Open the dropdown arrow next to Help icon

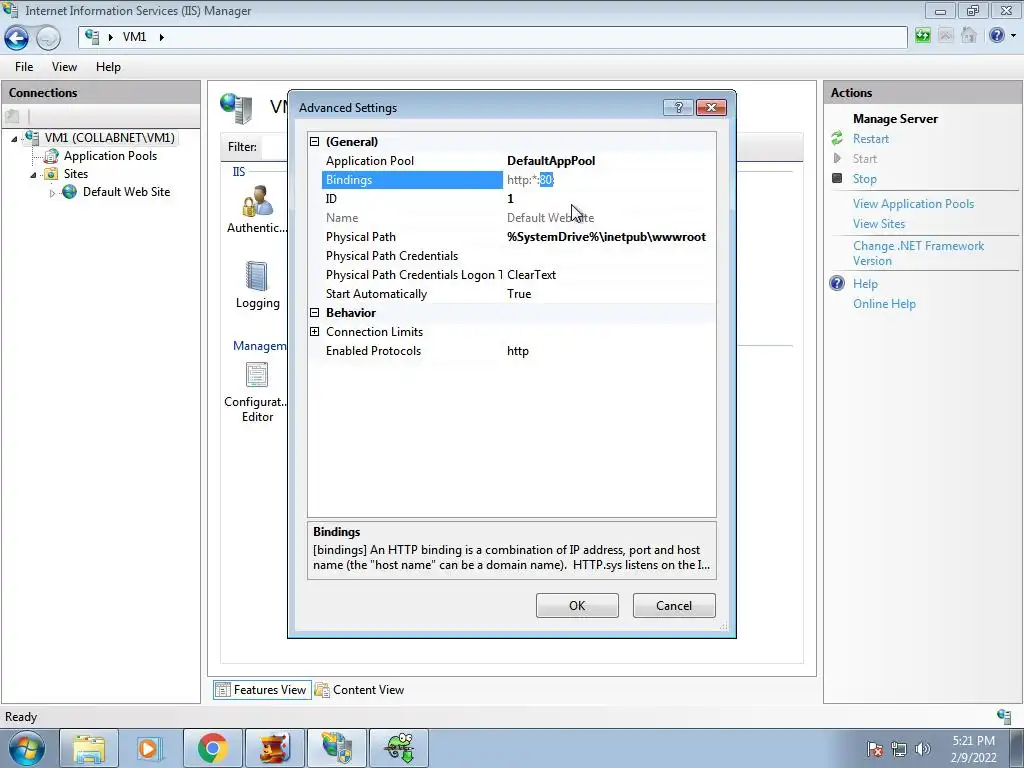click(x=1014, y=36)
